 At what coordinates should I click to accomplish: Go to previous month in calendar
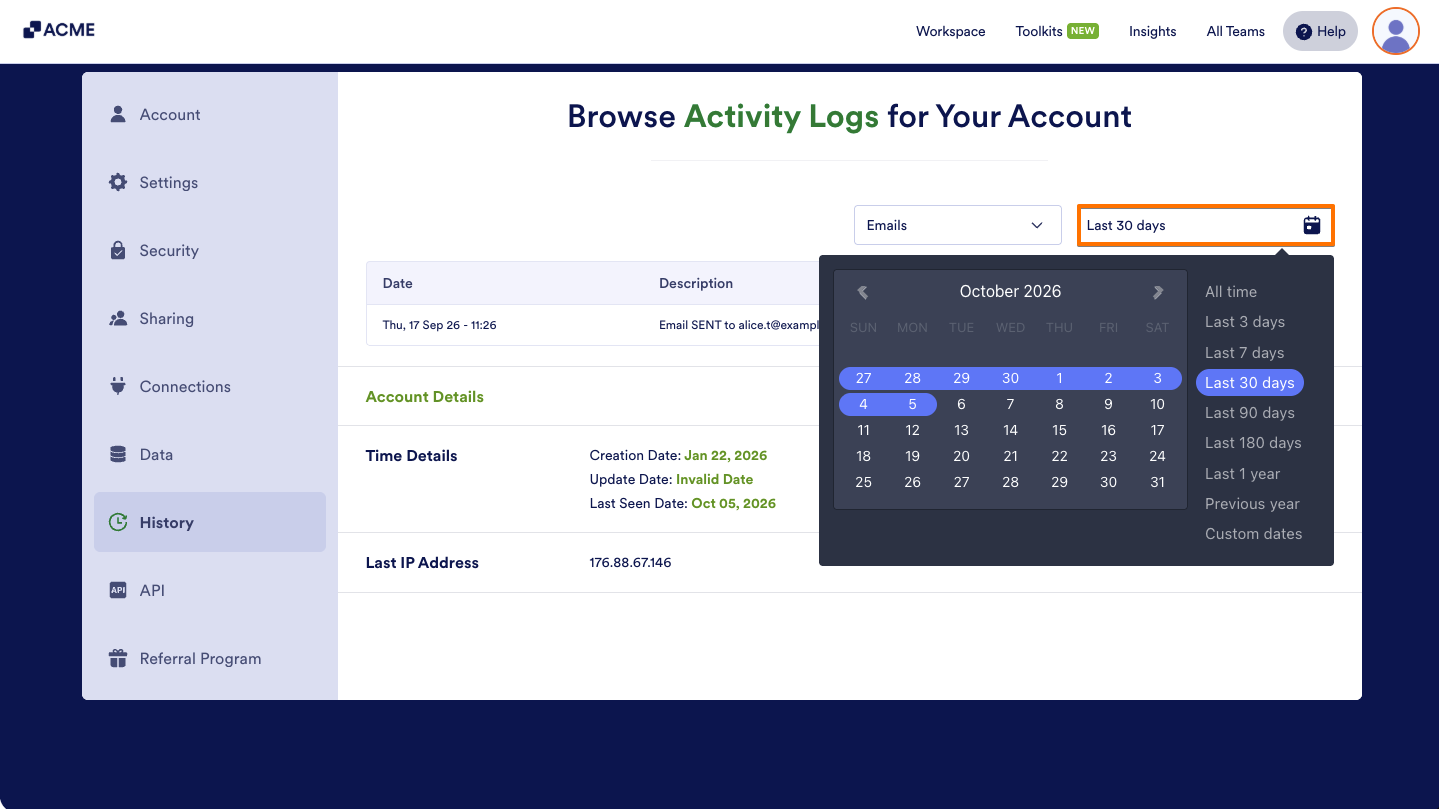(x=862, y=292)
